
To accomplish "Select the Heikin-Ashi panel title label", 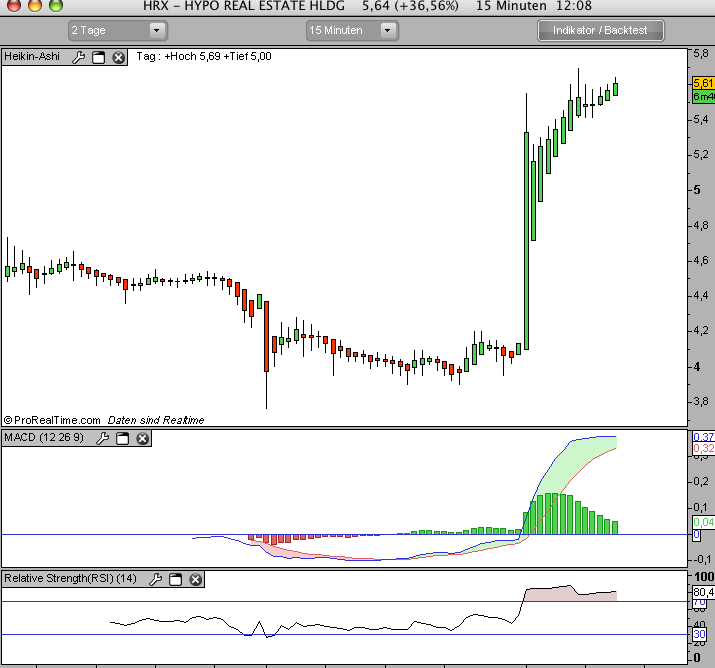I will [33, 57].
